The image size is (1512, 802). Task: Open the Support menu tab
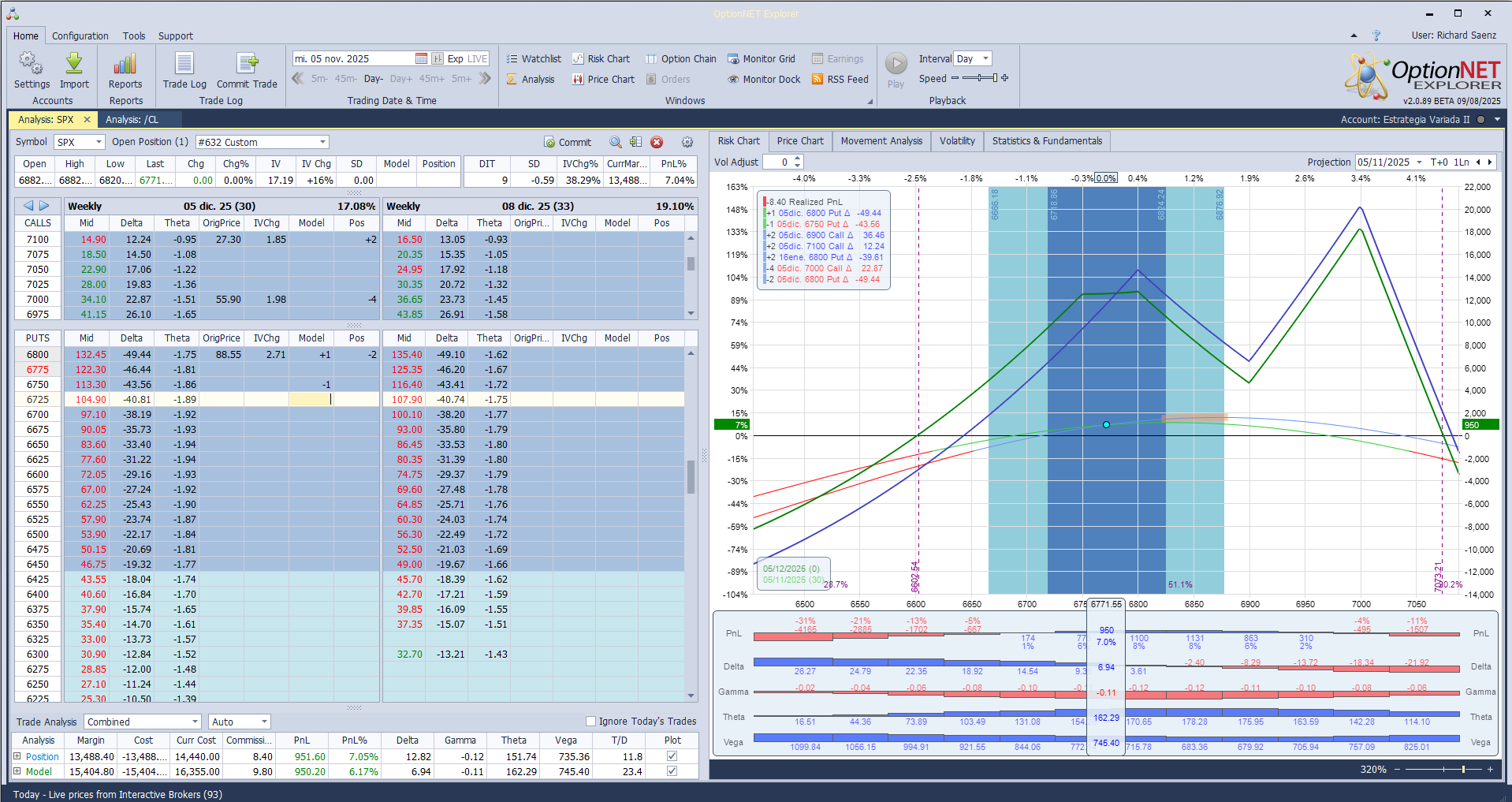176,35
